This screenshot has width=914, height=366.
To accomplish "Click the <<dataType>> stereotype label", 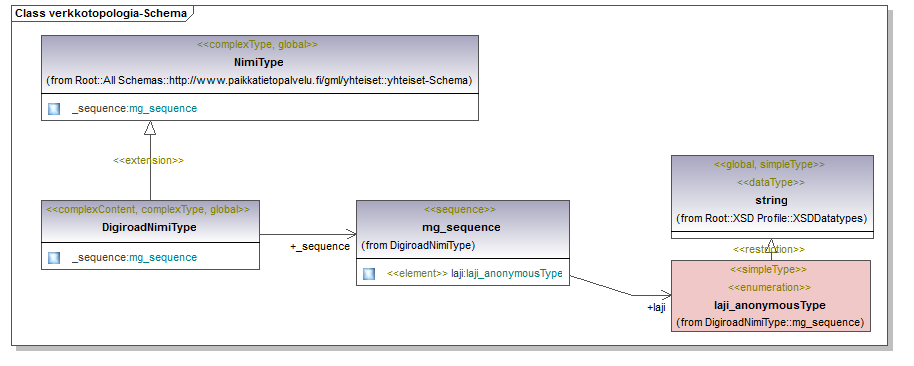I will [x=771, y=182].
